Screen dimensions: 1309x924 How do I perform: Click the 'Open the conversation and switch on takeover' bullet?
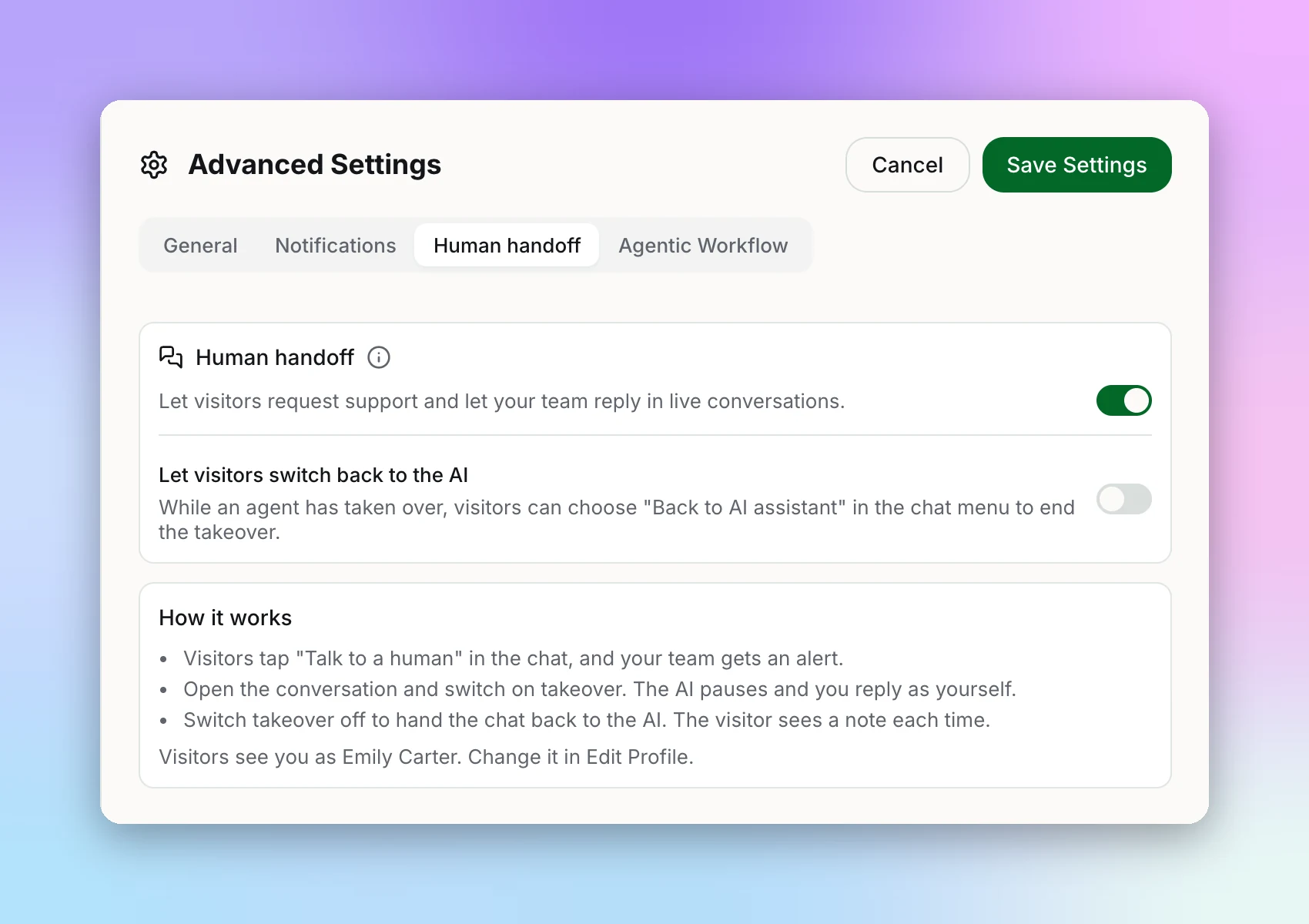pos(600,689)
